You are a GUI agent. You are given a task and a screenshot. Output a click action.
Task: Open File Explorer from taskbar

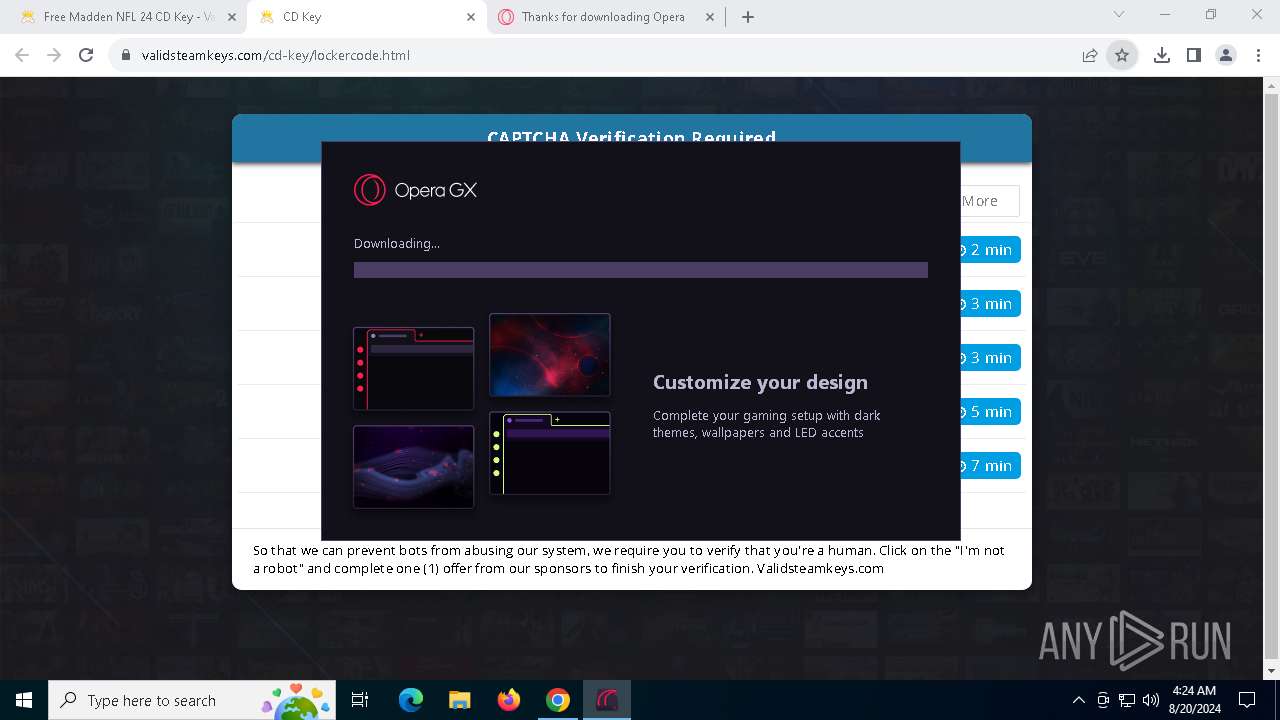(460, 700)
